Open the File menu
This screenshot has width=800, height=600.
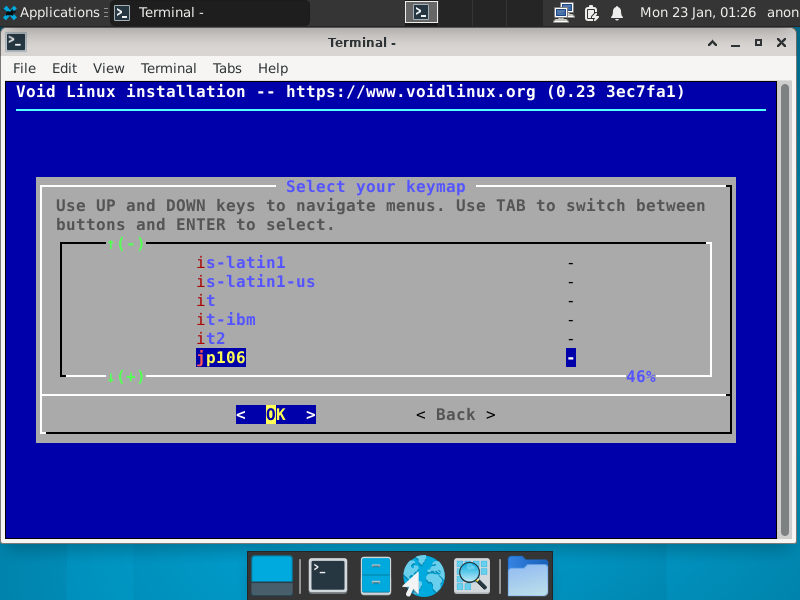(x=24, y=68)
